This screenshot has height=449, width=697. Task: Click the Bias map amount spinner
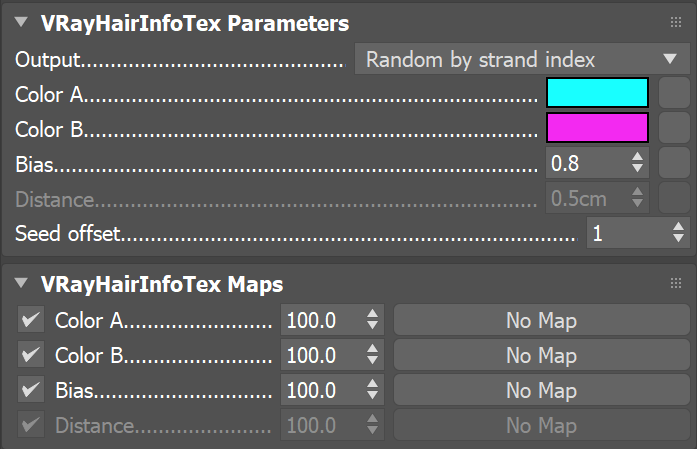373,390
